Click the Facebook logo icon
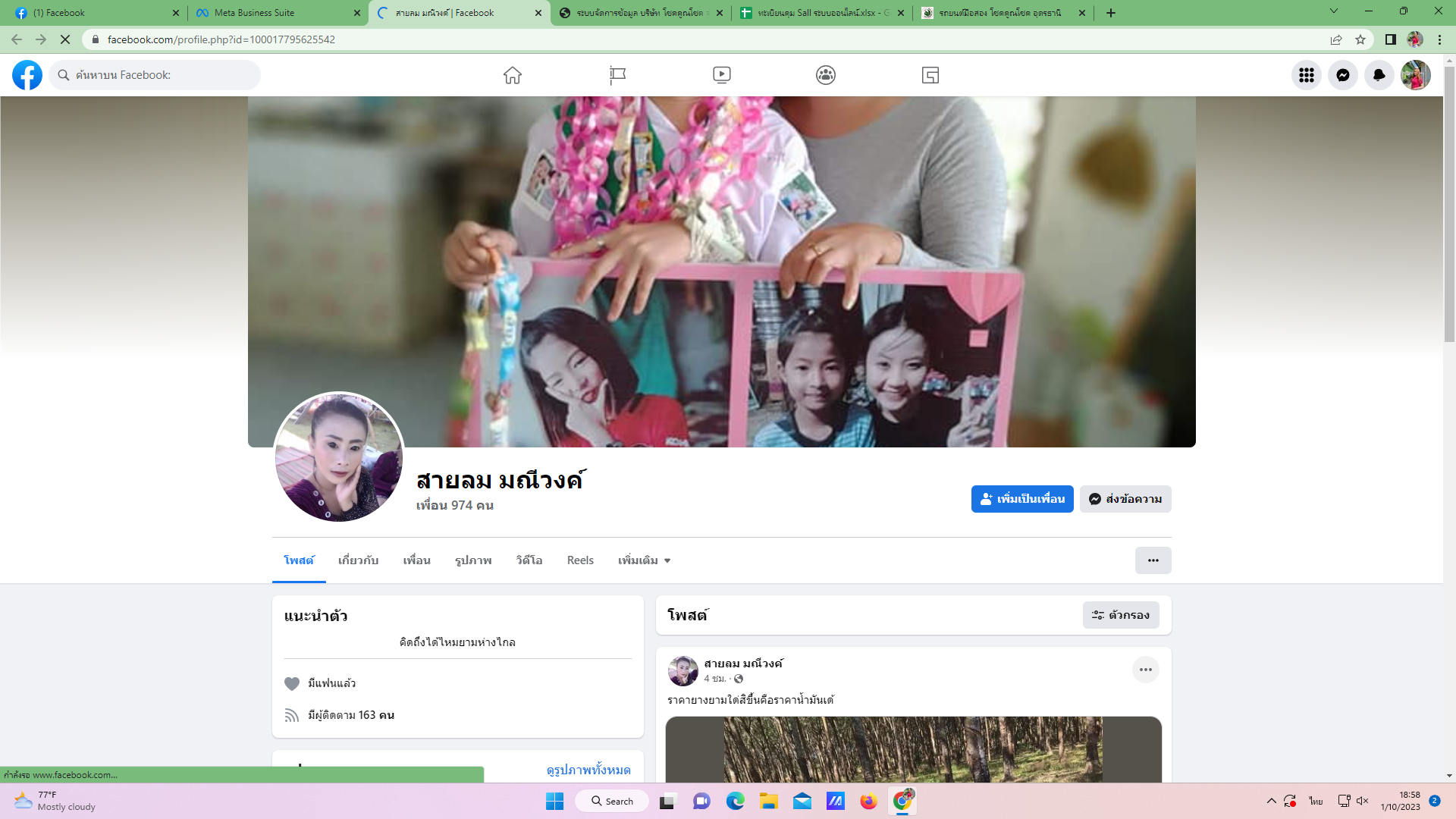The width and height of the screenshot is (1456, 819). click(x=27, y=75)
